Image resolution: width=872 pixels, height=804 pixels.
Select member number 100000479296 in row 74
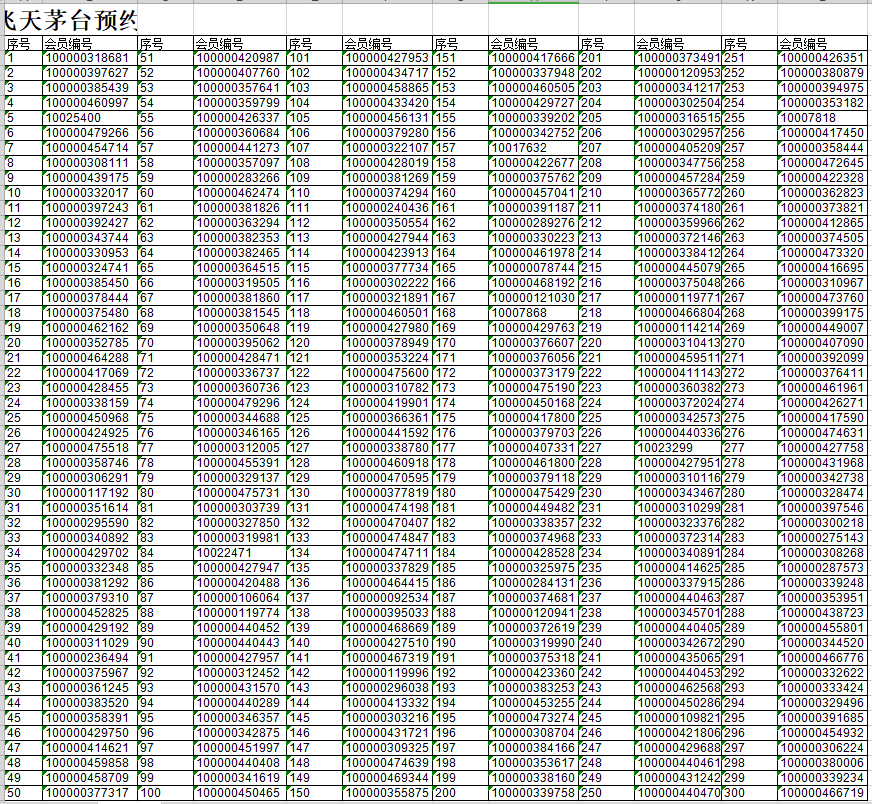[x=240, y=404]
